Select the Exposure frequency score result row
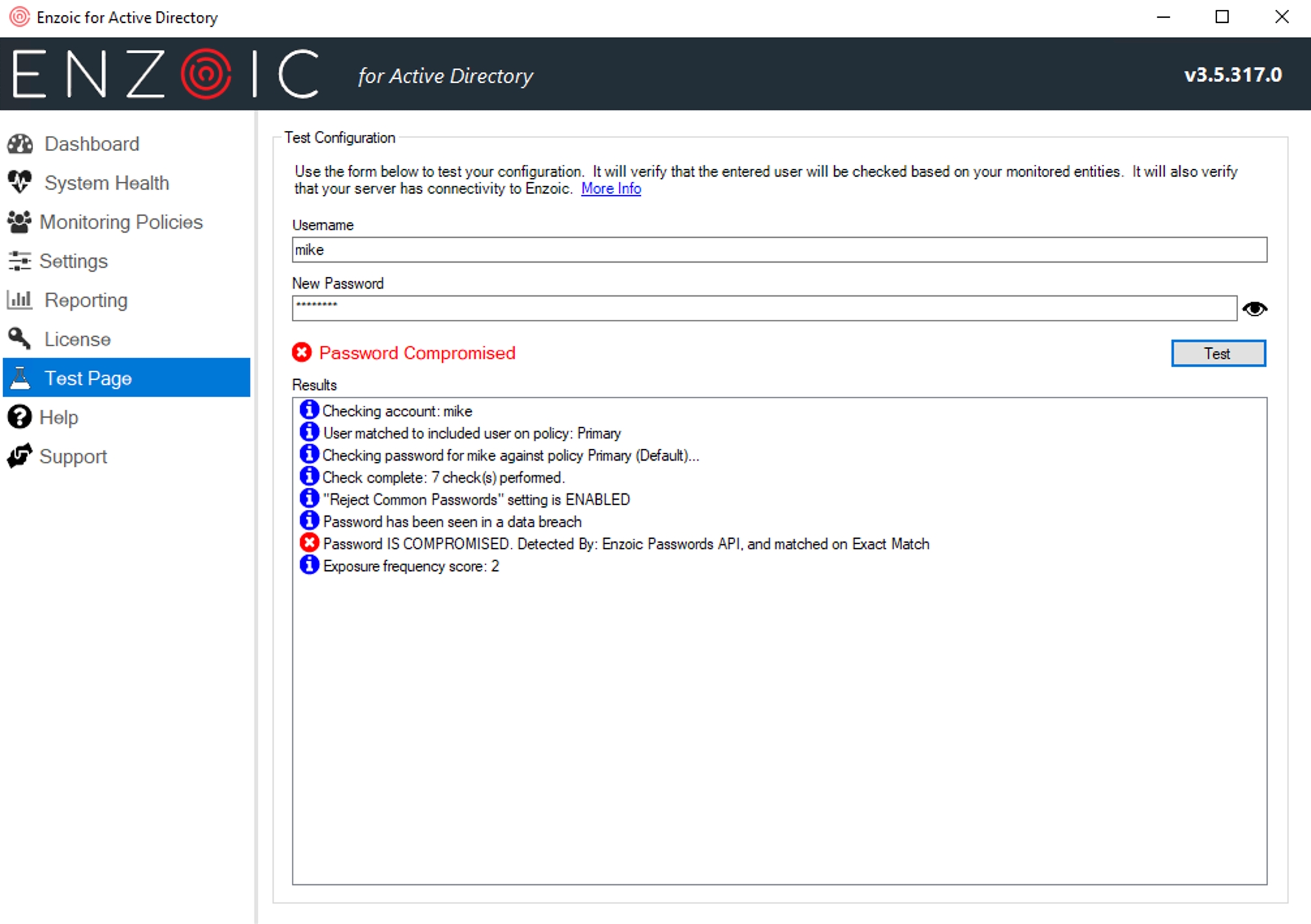Image resolution: width=1311 pixels, height=924 pixels. pos(411,566)
